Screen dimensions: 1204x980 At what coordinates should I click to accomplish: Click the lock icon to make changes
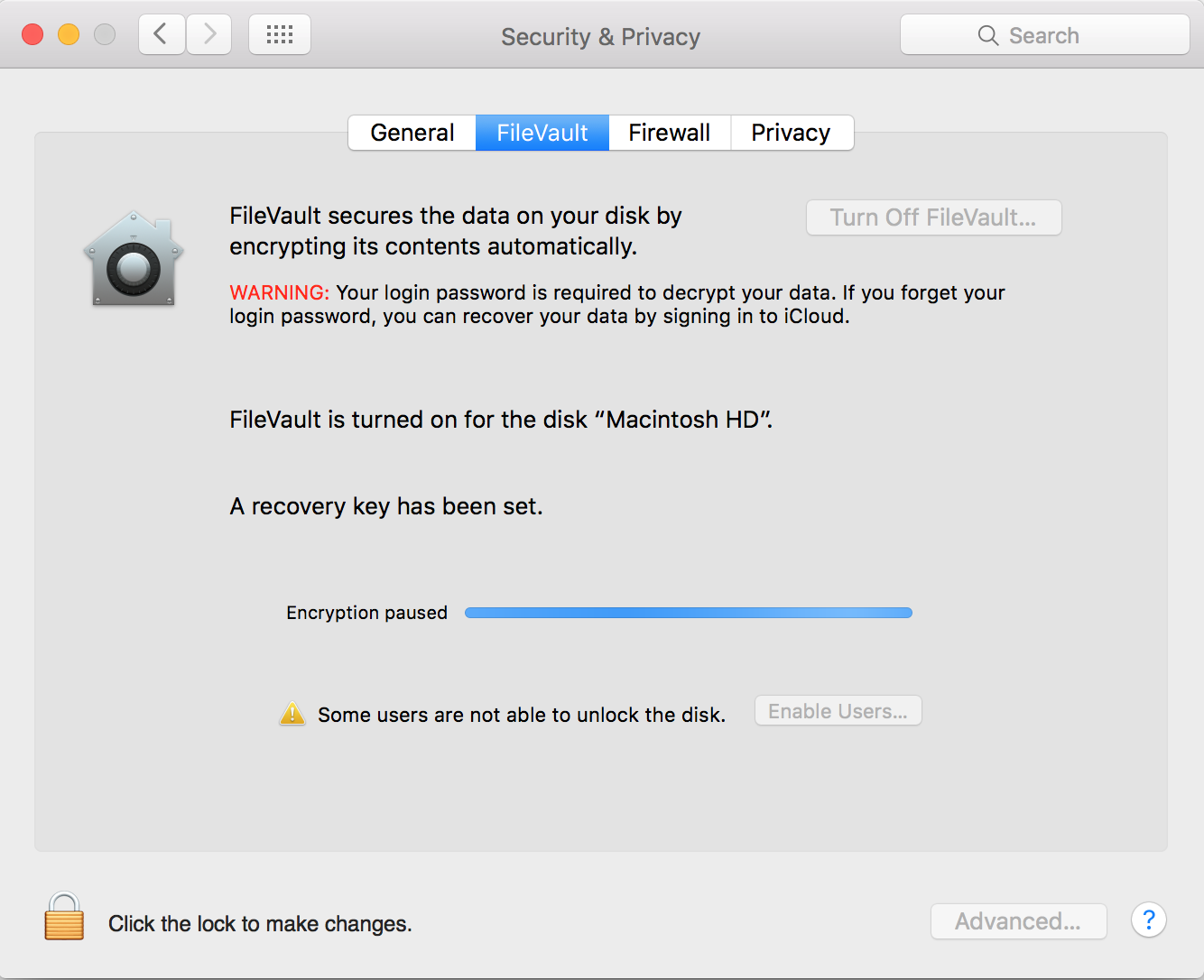pos(64,917)
